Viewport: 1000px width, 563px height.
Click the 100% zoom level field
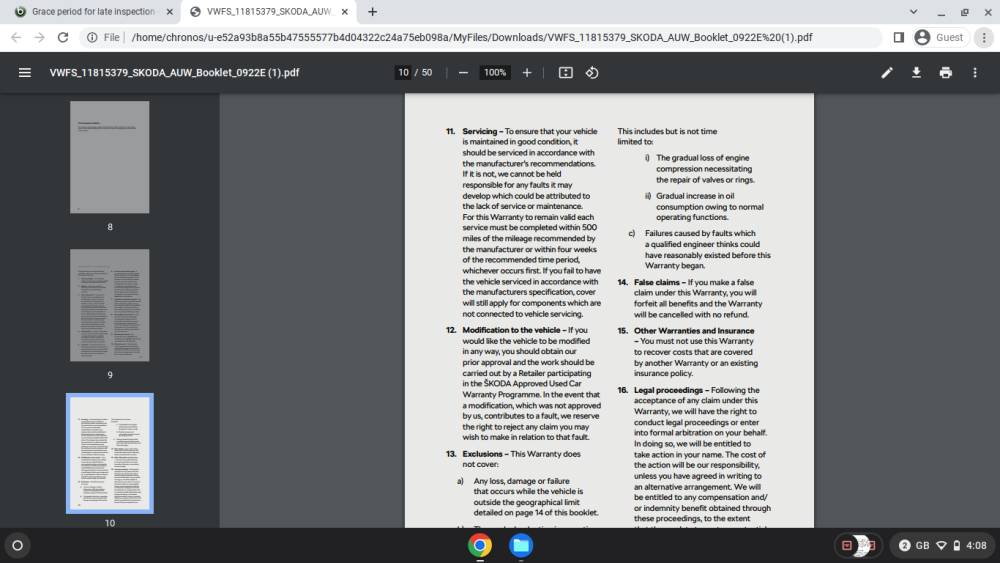coord(495,73)
